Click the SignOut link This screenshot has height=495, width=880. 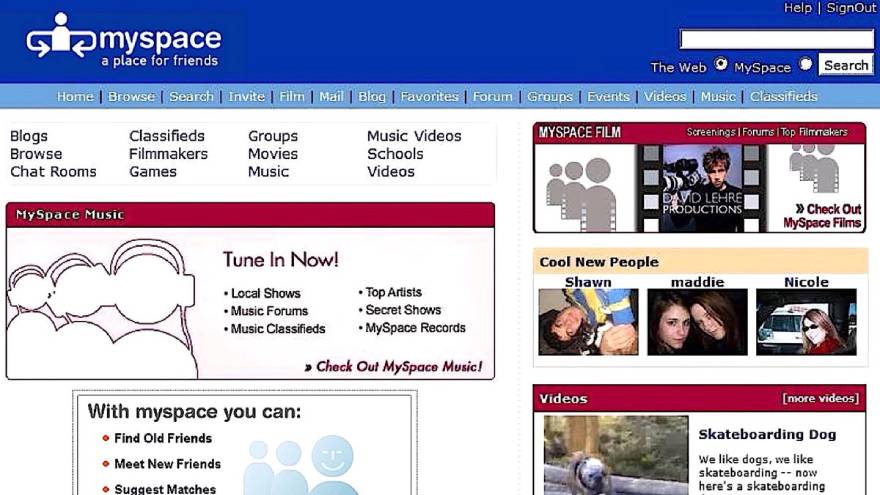(x=851, y=8)
